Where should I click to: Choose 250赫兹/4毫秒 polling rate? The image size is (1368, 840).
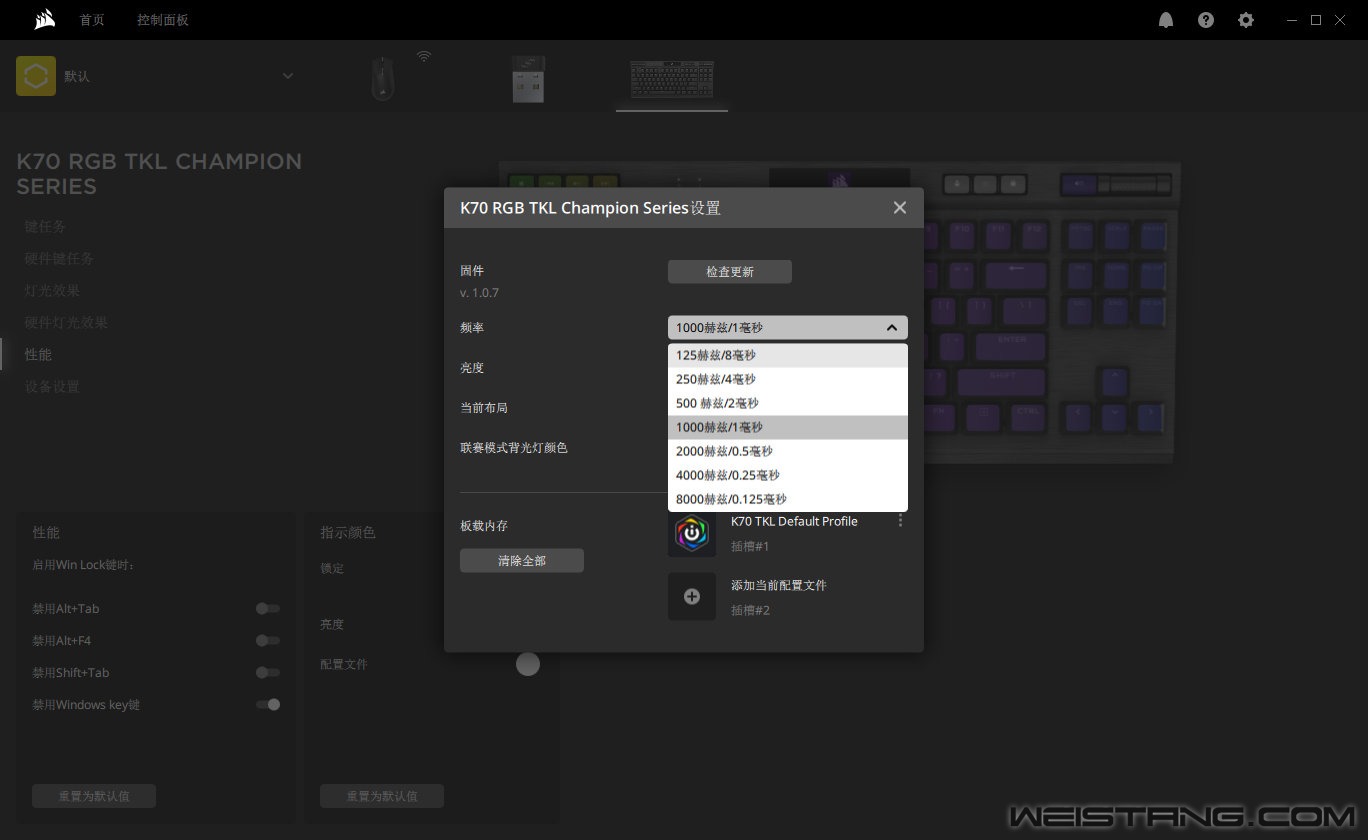[x=788, y=380]
